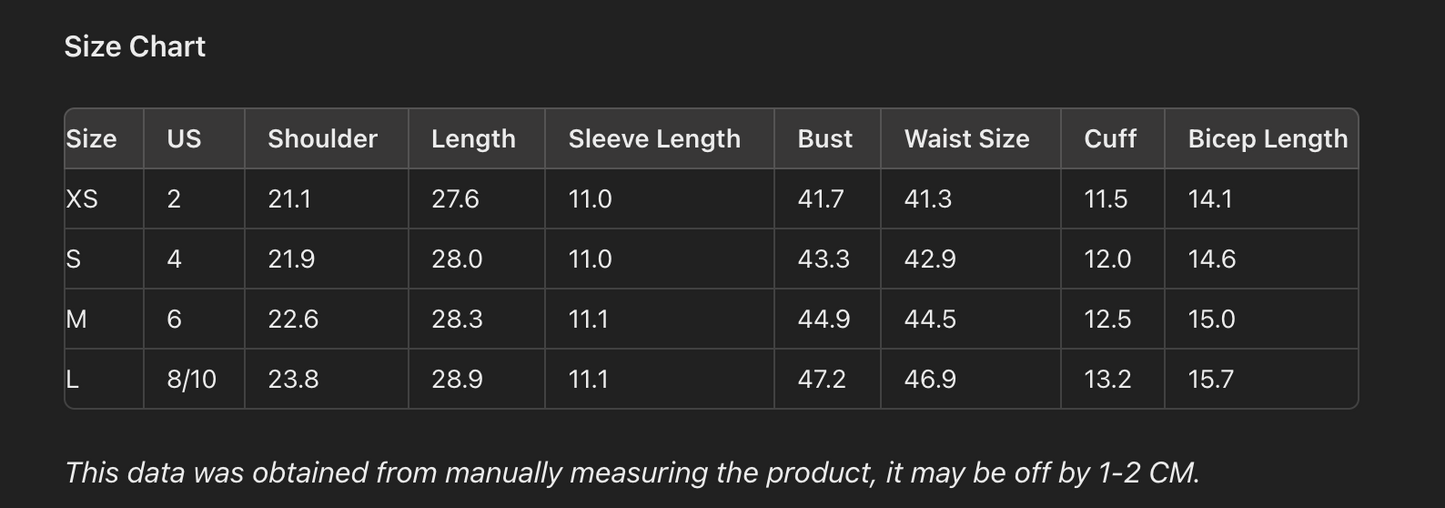Select the XS size row label
Viewport: 1445px width, 508px height.
pyautogui.click(x=82, y=199)
